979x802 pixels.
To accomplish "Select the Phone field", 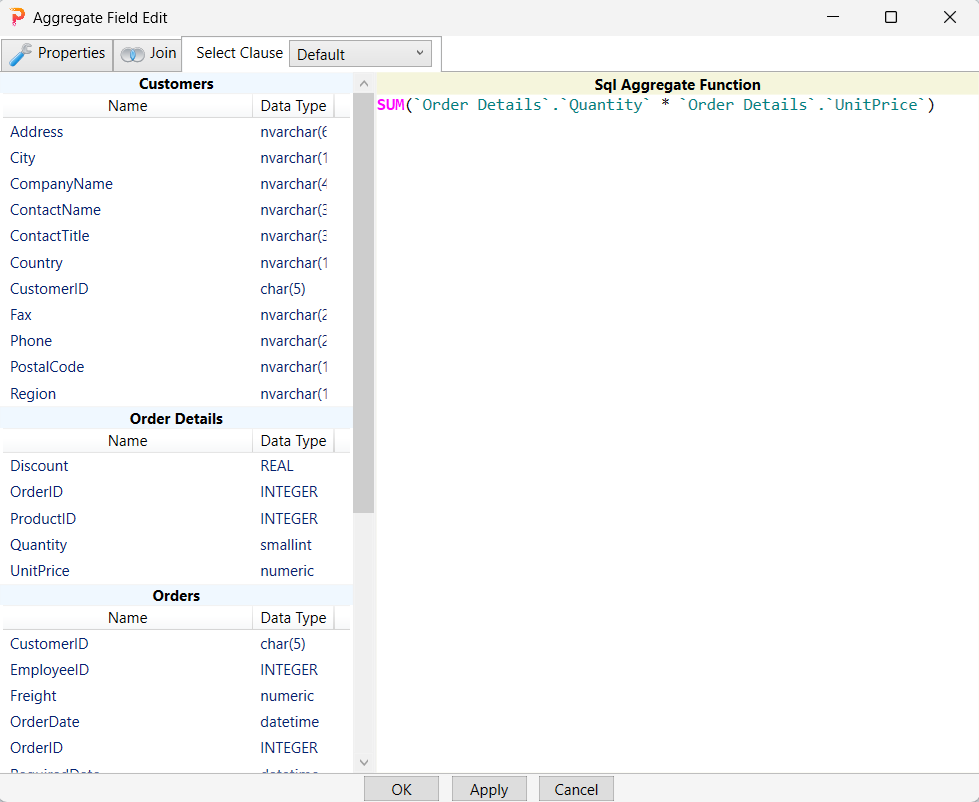I will pos(31,341).
